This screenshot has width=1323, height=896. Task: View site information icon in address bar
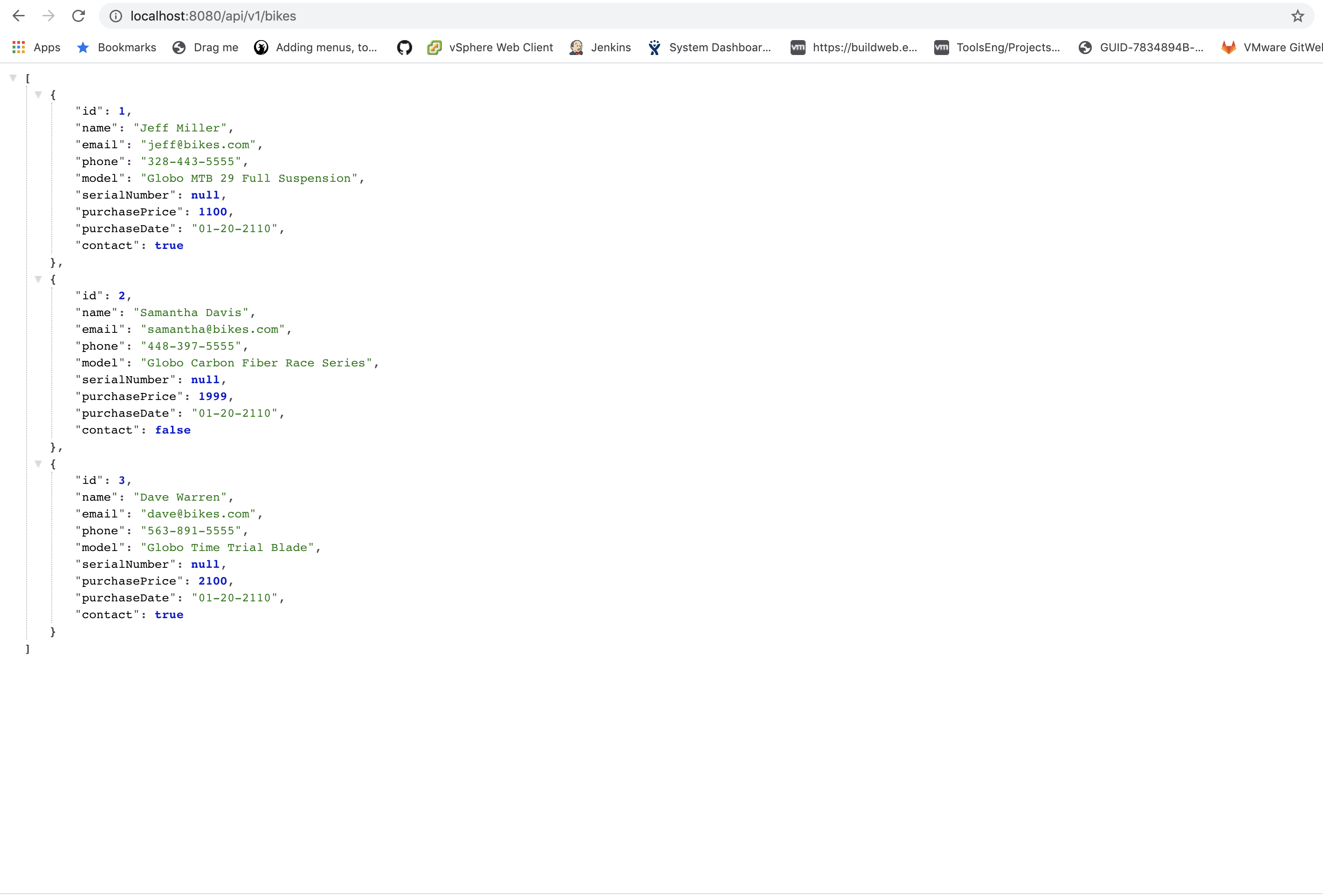tap(116, 16)
